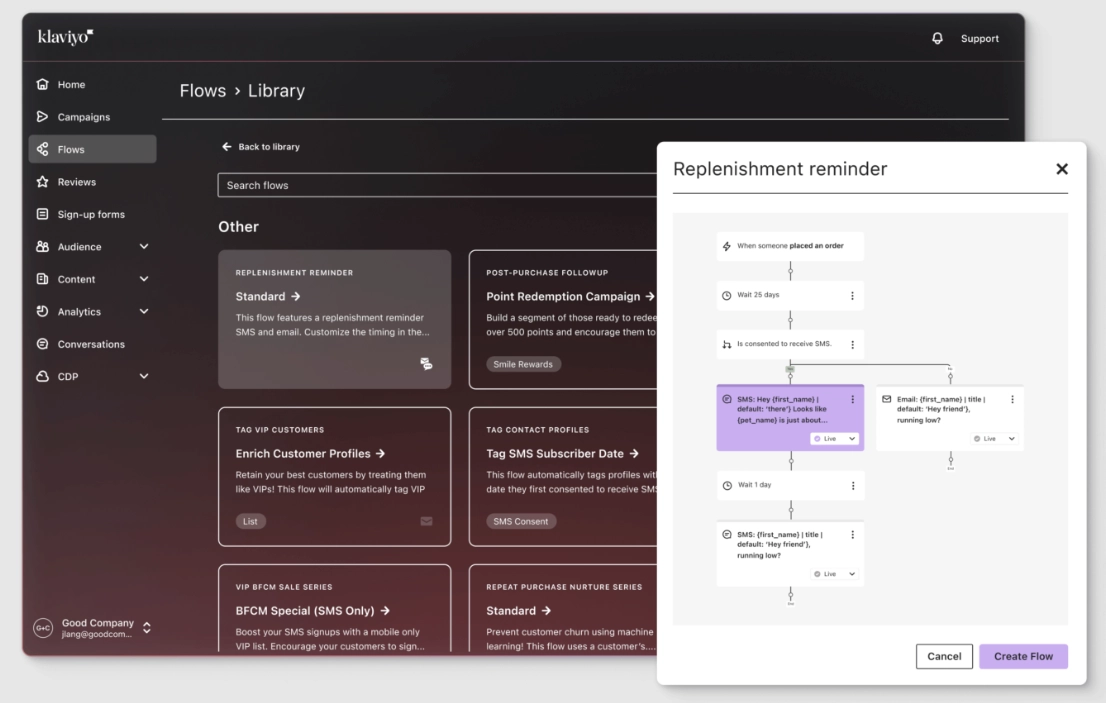Click the SMS chat icon on Replenishment Reminder card

426,364
